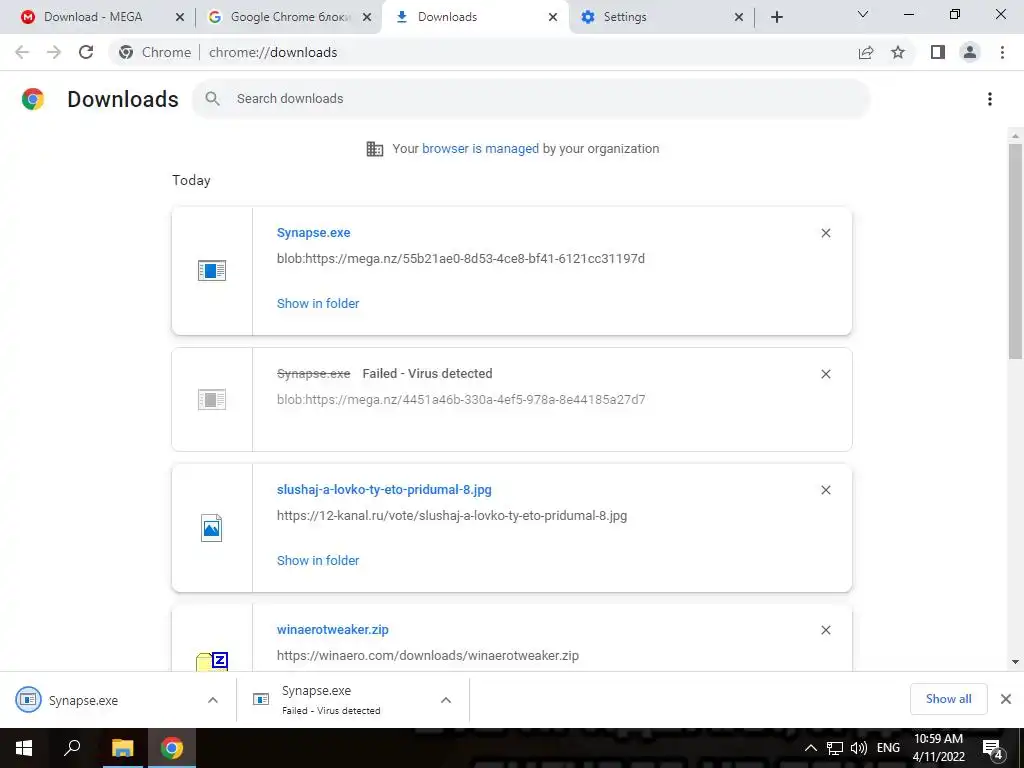This screenshot has width=1024, height=768.
Task: Open Windows taskbar search
Action: click(72, 748)
